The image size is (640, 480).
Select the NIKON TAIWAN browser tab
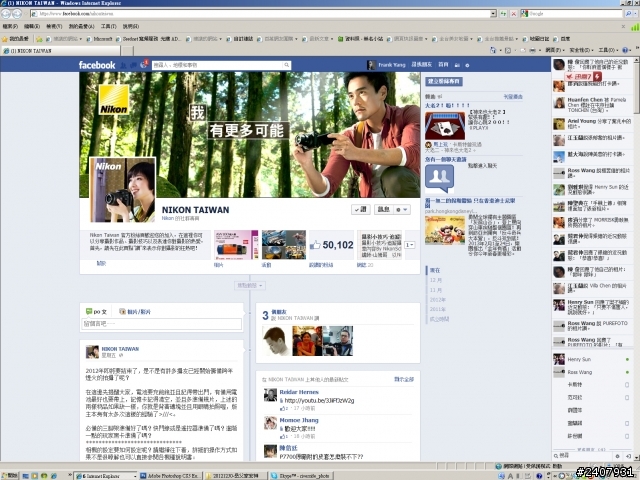pos(60,51)
